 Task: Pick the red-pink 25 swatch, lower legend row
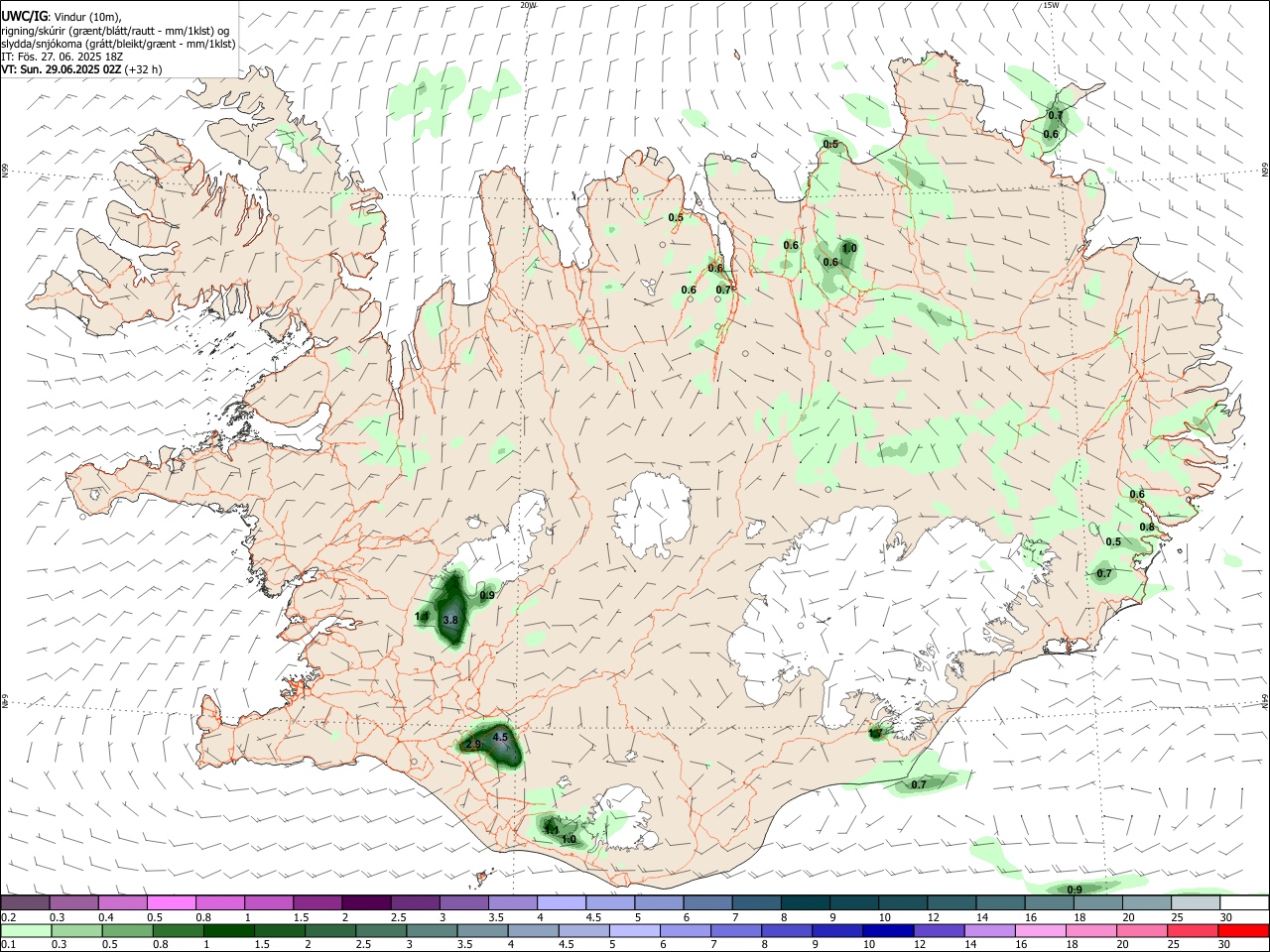[x=1194, y=931]
